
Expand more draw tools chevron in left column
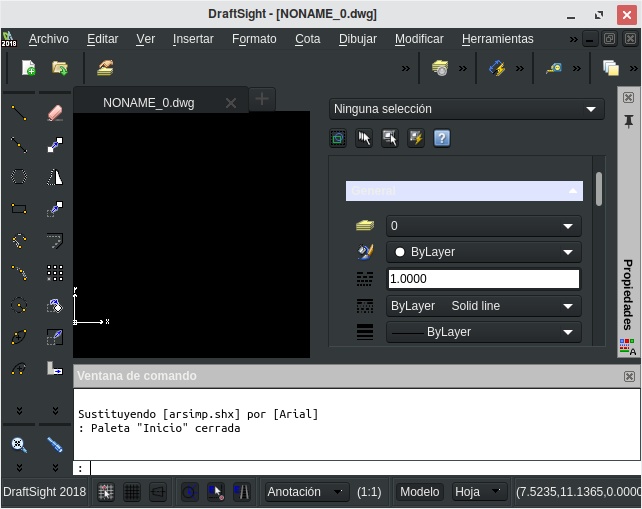(x=19, y=410)
